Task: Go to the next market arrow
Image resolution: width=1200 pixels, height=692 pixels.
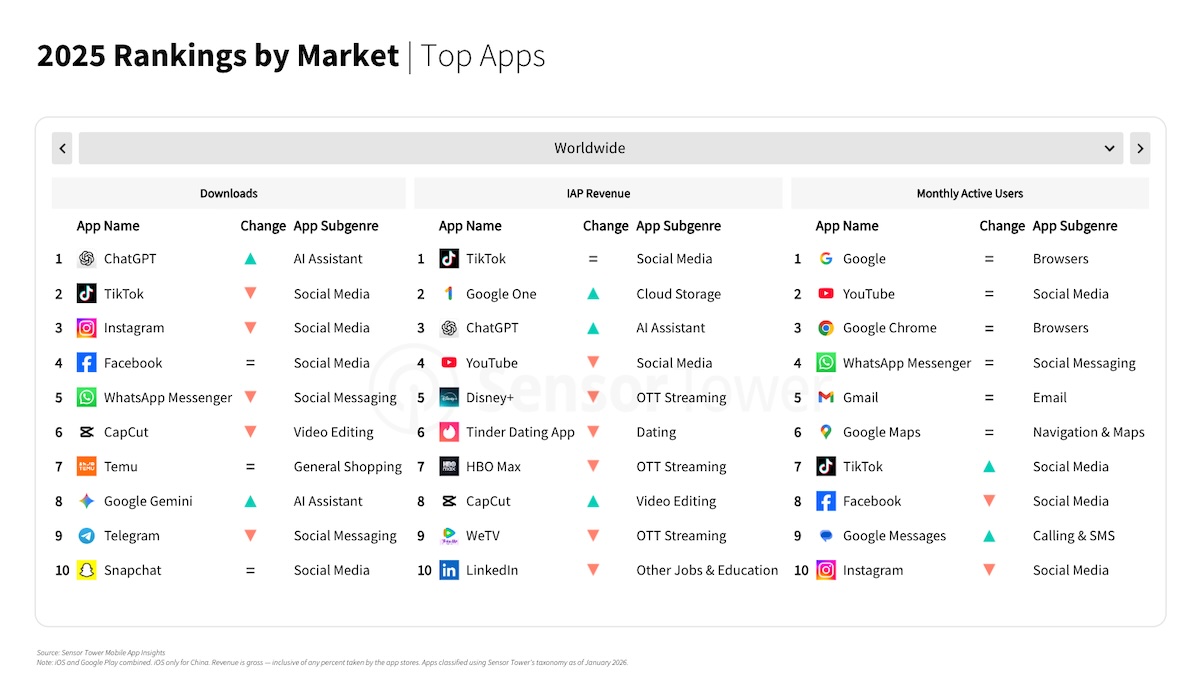Action: [1139, 148]
